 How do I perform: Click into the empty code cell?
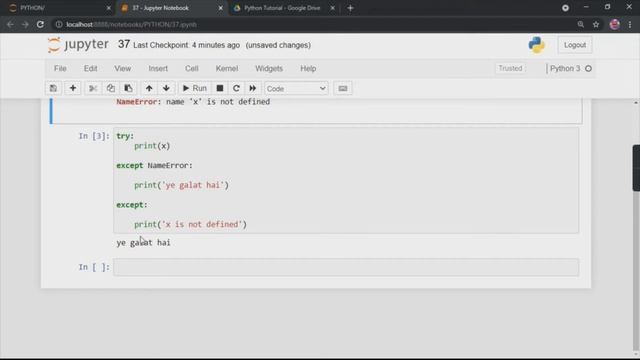click(346, 267)
